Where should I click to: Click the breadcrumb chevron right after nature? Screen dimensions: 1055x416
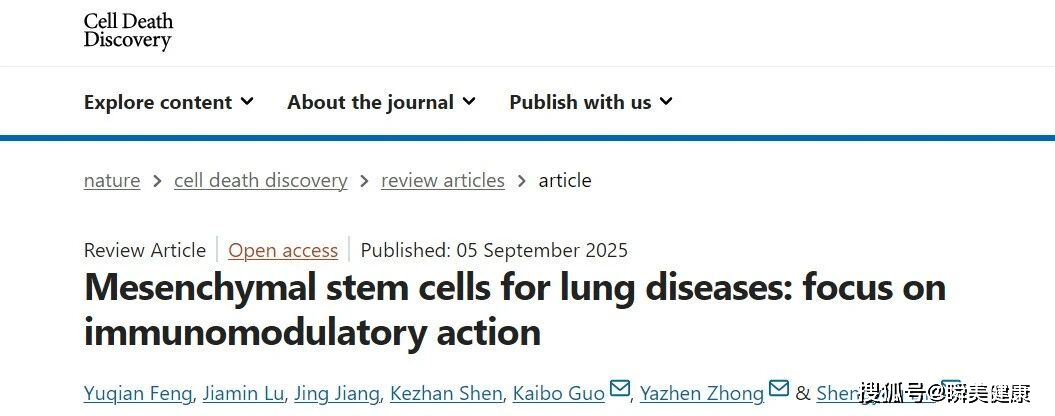tap(157, 181)
